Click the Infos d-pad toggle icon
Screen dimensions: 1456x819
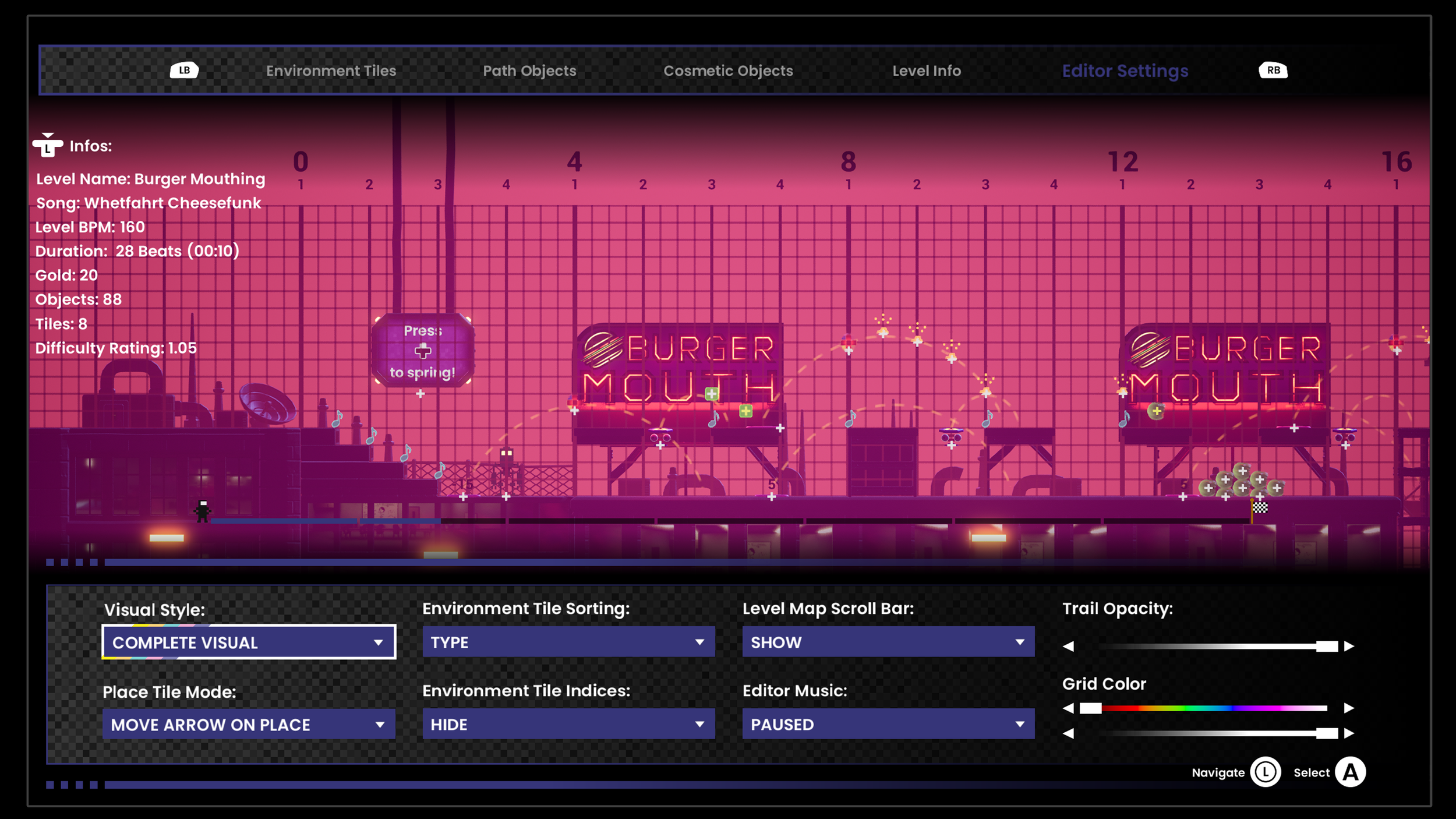tap(48, 146)
